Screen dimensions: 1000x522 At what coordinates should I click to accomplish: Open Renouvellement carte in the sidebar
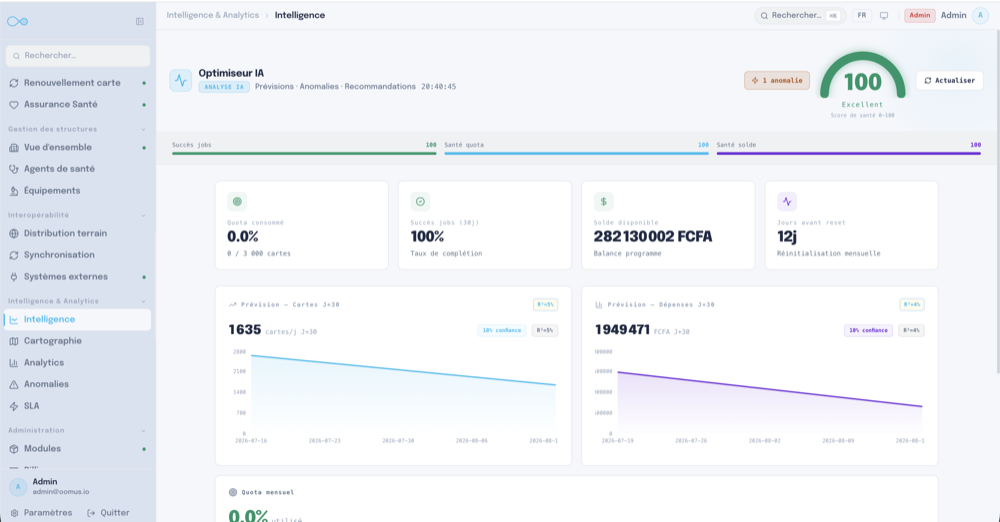[77, 83]
